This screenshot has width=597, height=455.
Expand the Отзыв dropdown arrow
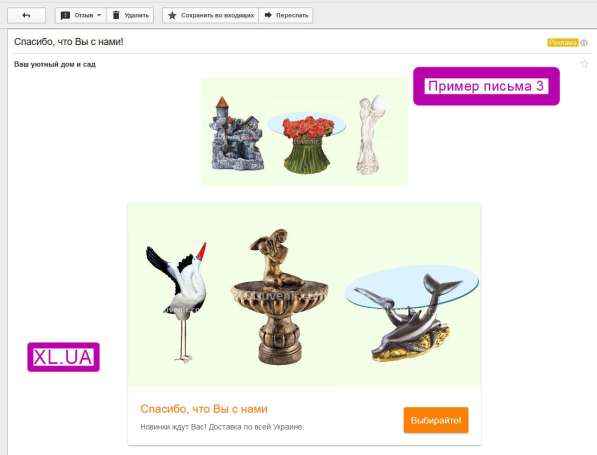[99, 15]
